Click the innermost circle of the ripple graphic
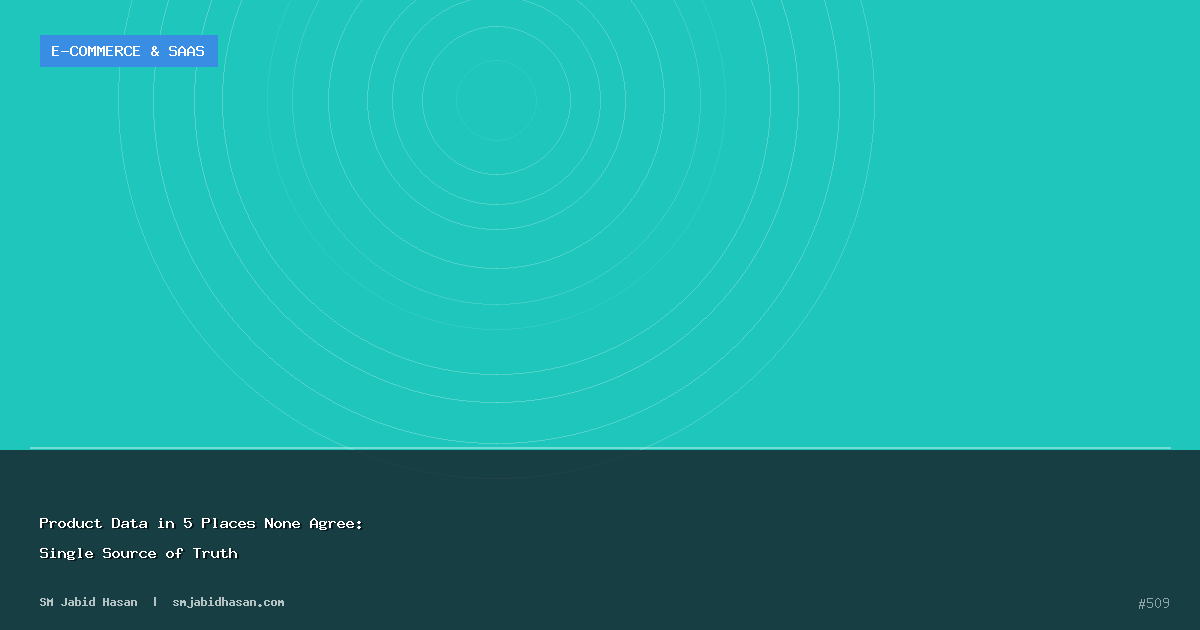 point(496,100)
